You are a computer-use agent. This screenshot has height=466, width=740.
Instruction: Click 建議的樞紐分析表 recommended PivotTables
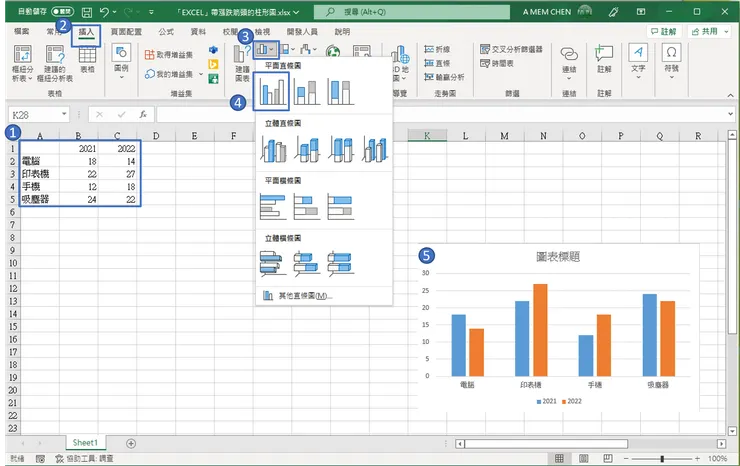55,64
